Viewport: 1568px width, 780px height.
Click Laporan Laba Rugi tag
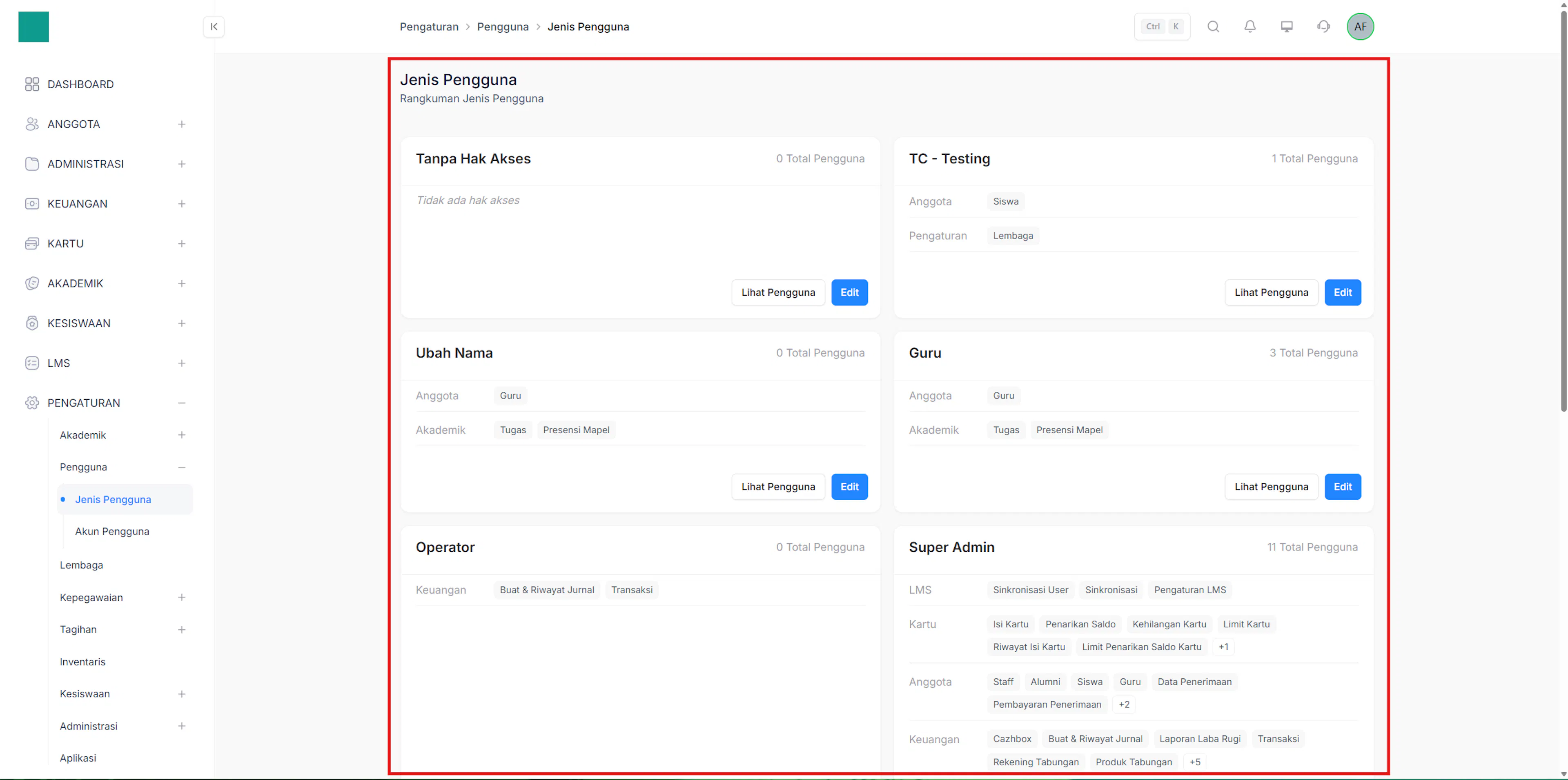pos(1200,739)
